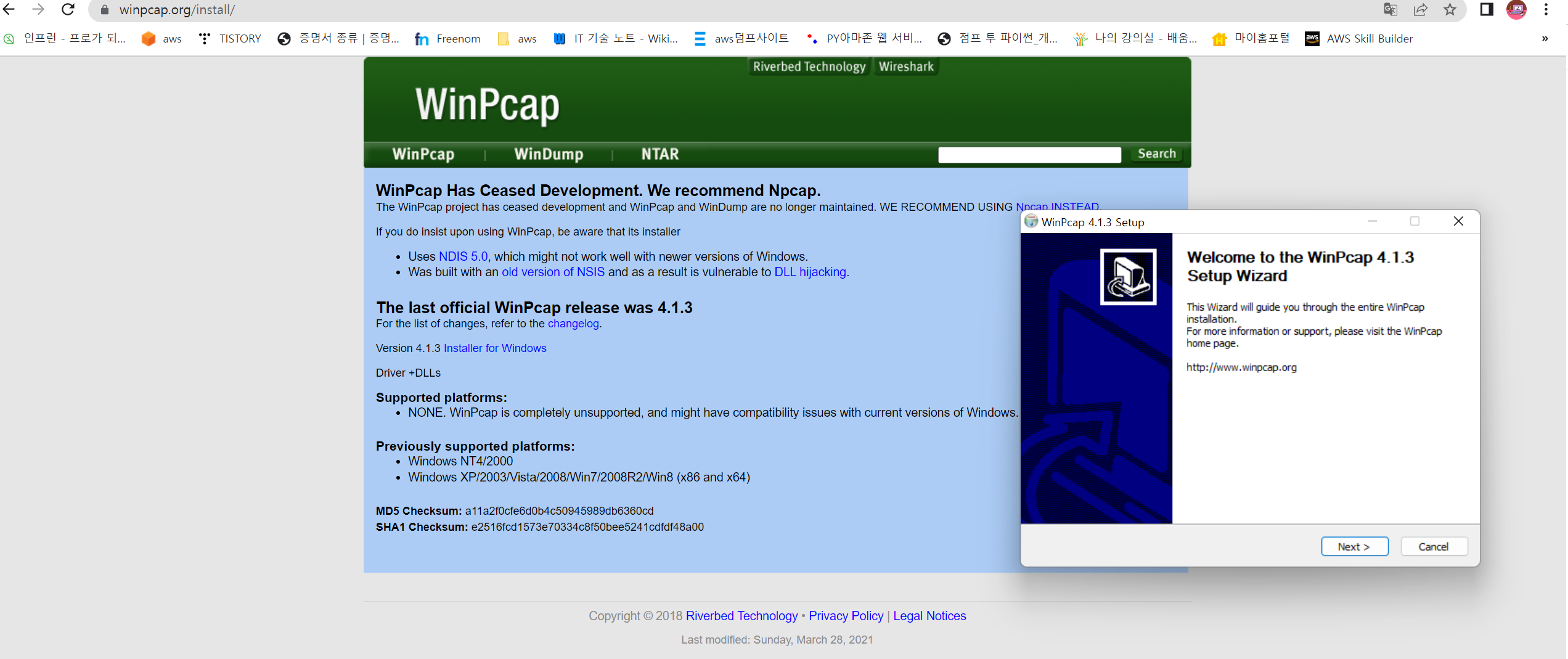This screenshot has width=1568, height=659.
Task: Open the Privacy Policy footer link
Action: pyautogui.click(x=846, y=616)
